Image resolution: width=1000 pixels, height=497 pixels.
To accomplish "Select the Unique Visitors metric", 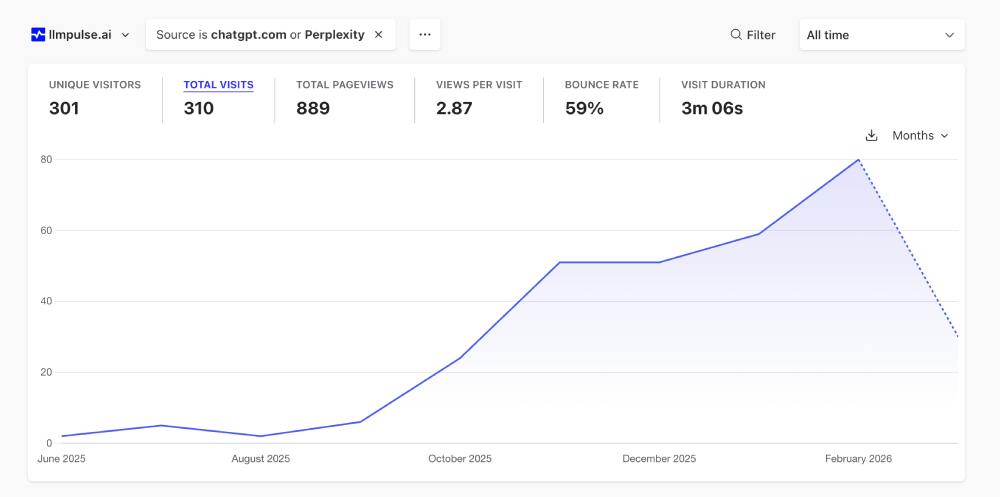I will pyautogui.click(x=95, y=96).
